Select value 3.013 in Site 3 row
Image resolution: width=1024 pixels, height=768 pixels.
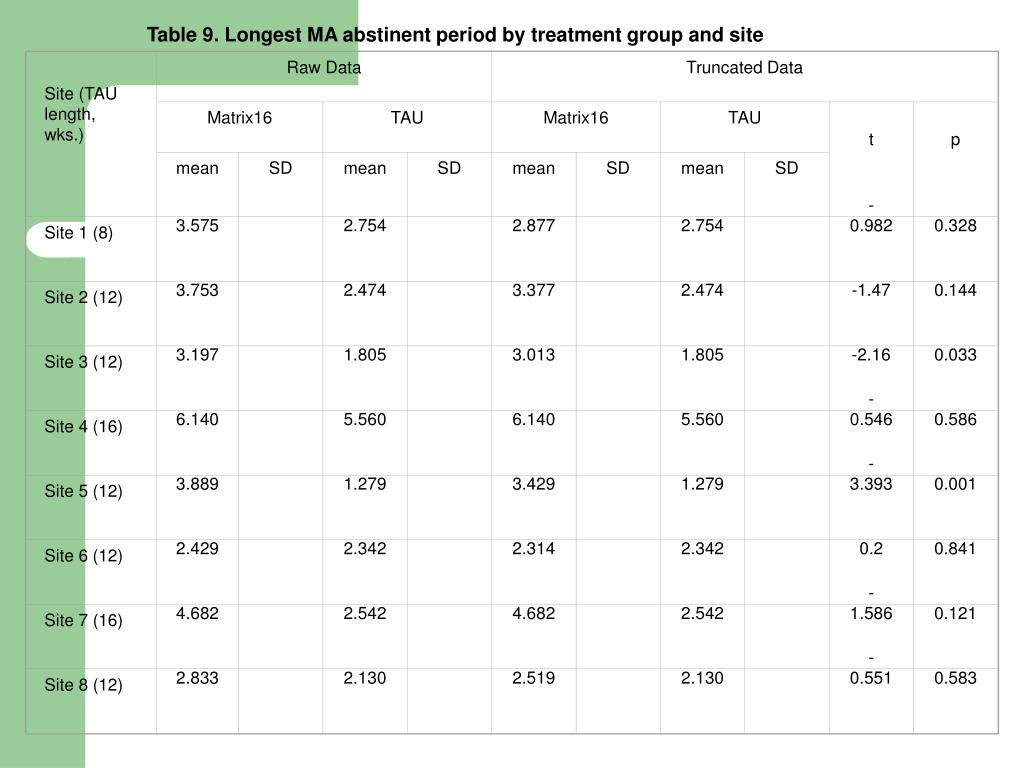click(534, 355)
